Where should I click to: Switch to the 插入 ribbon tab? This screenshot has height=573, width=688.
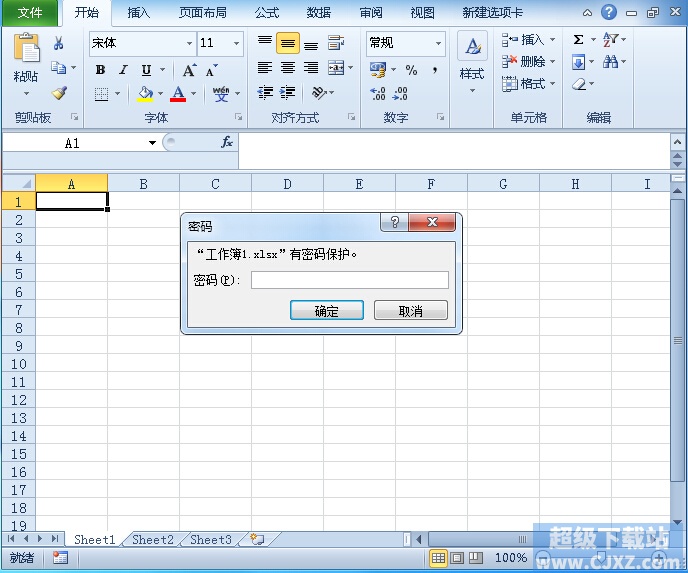click(139, 13)
